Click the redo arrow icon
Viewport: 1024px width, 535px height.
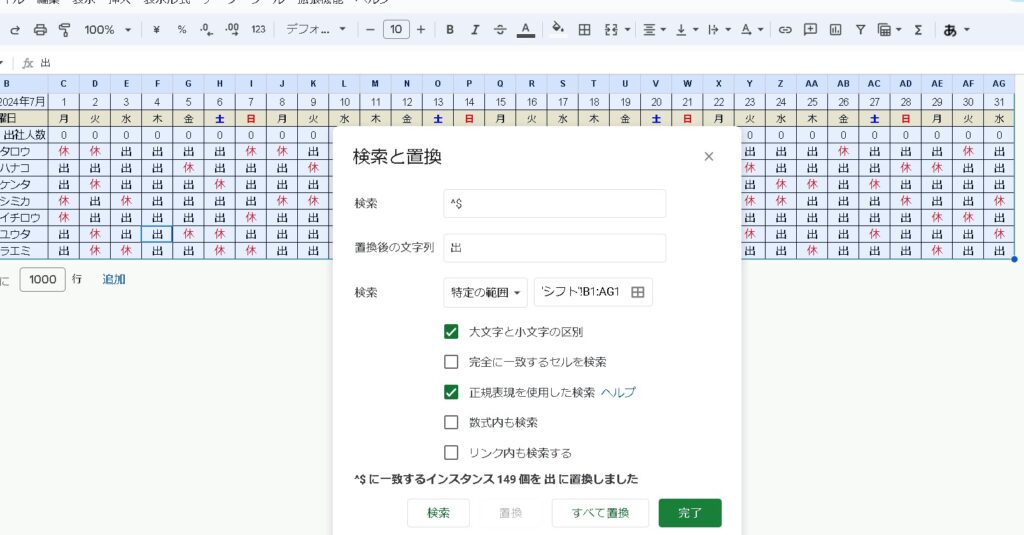point(15,29)
